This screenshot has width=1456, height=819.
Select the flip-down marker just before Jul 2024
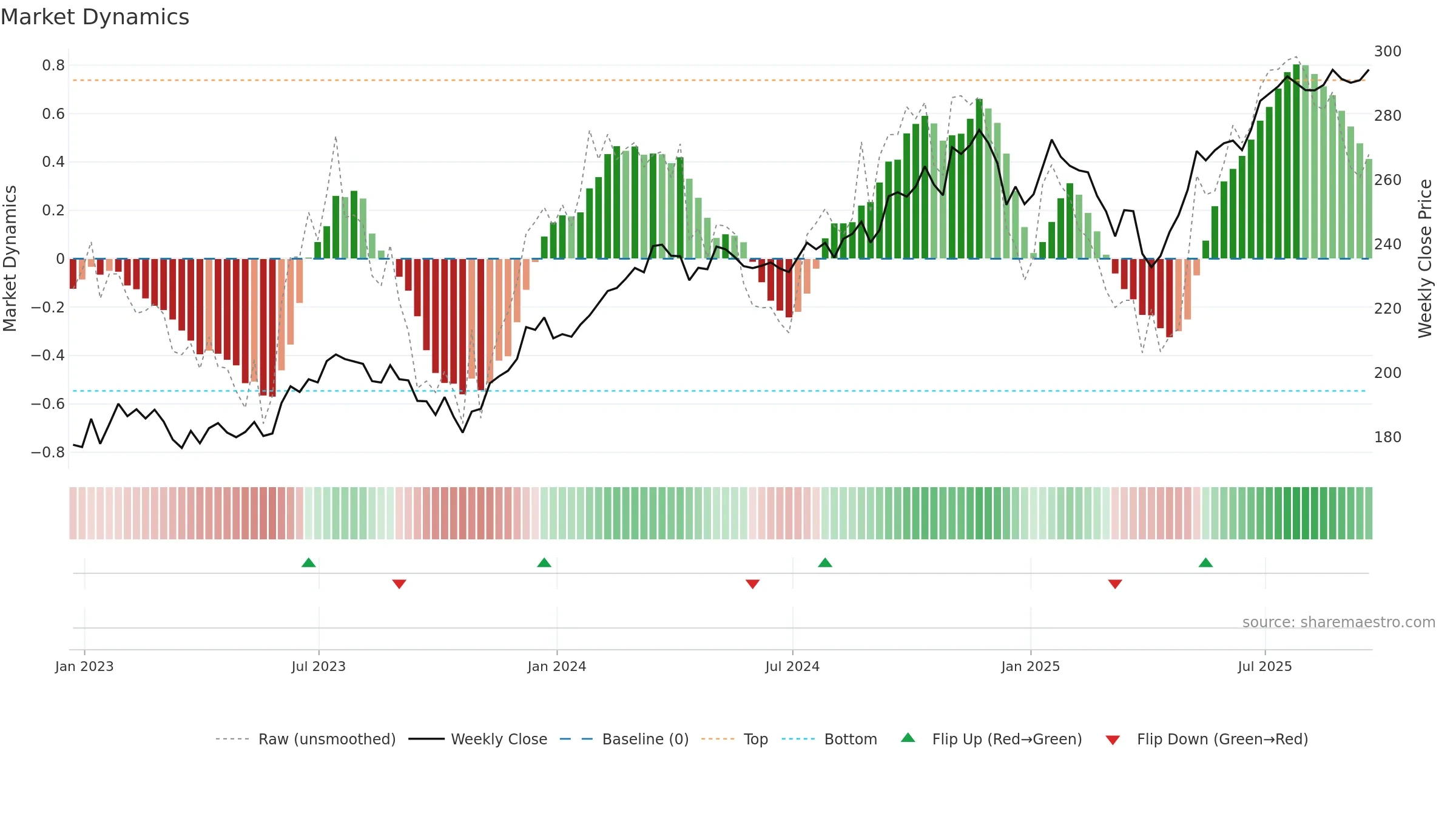[x=753, y=584]
